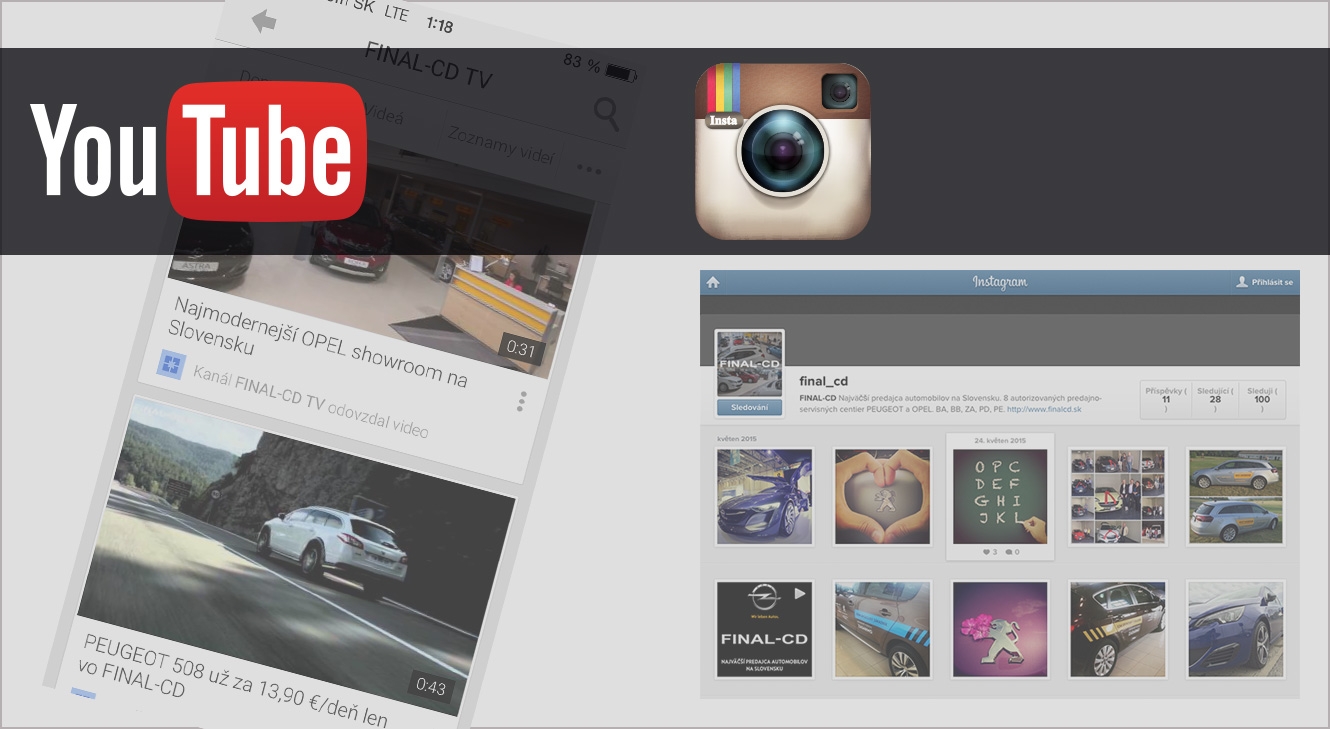This screenshot has width=1330, height=729.
Task: Open the vertical three-dot menu for the OPEL video
Action: click(521, 402)
